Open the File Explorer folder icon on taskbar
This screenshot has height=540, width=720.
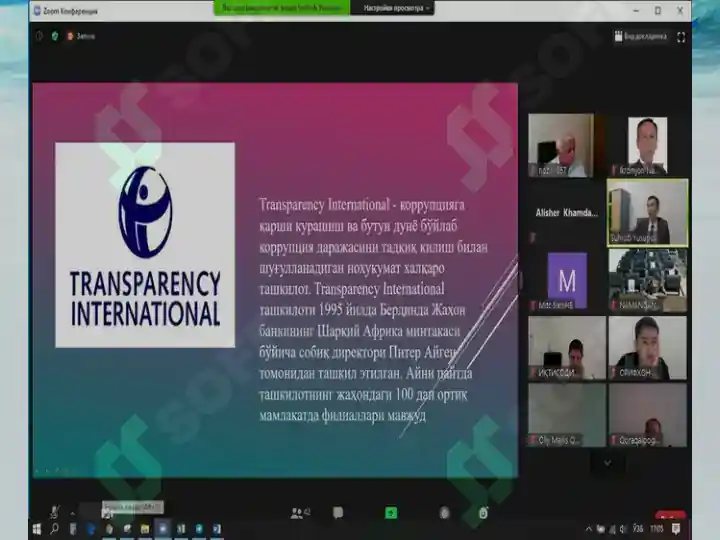(145, 529)
